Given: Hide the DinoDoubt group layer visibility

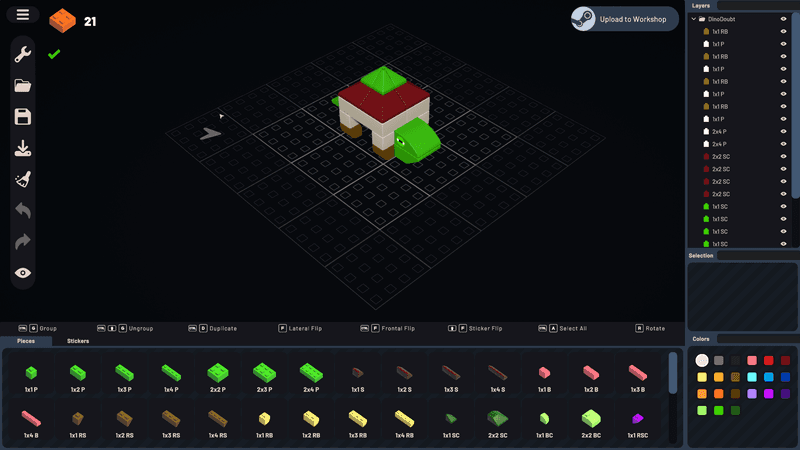Looking at the screenshot, I should [783, 19].
